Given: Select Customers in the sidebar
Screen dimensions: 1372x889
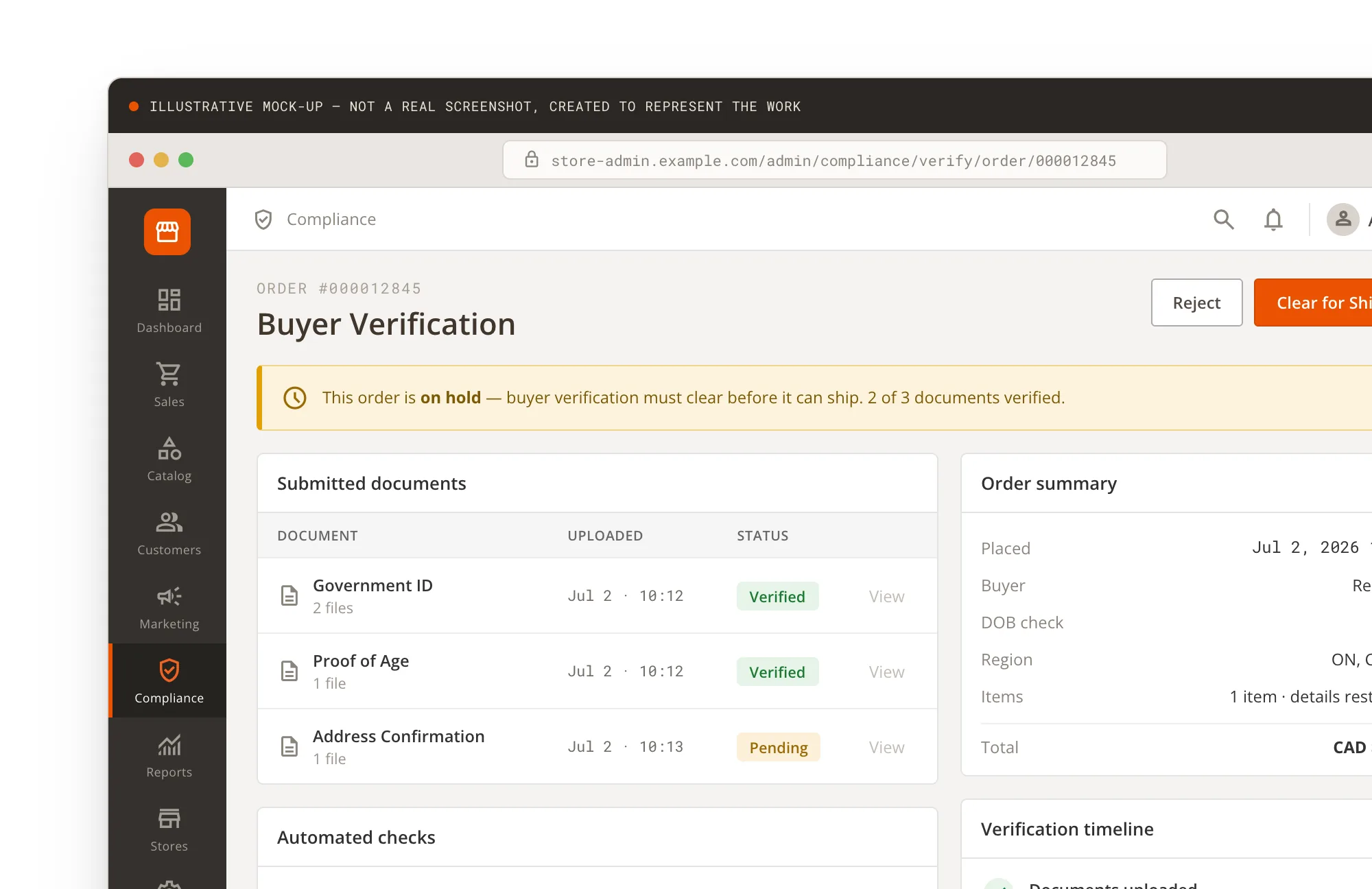Looking at the screenshot, I should (x=169, y=533).
